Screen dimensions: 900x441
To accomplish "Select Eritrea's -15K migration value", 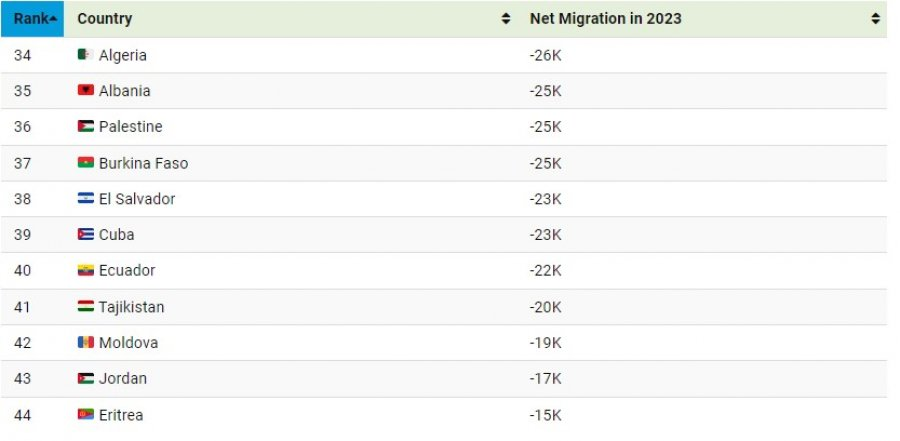I will point(545,415).
